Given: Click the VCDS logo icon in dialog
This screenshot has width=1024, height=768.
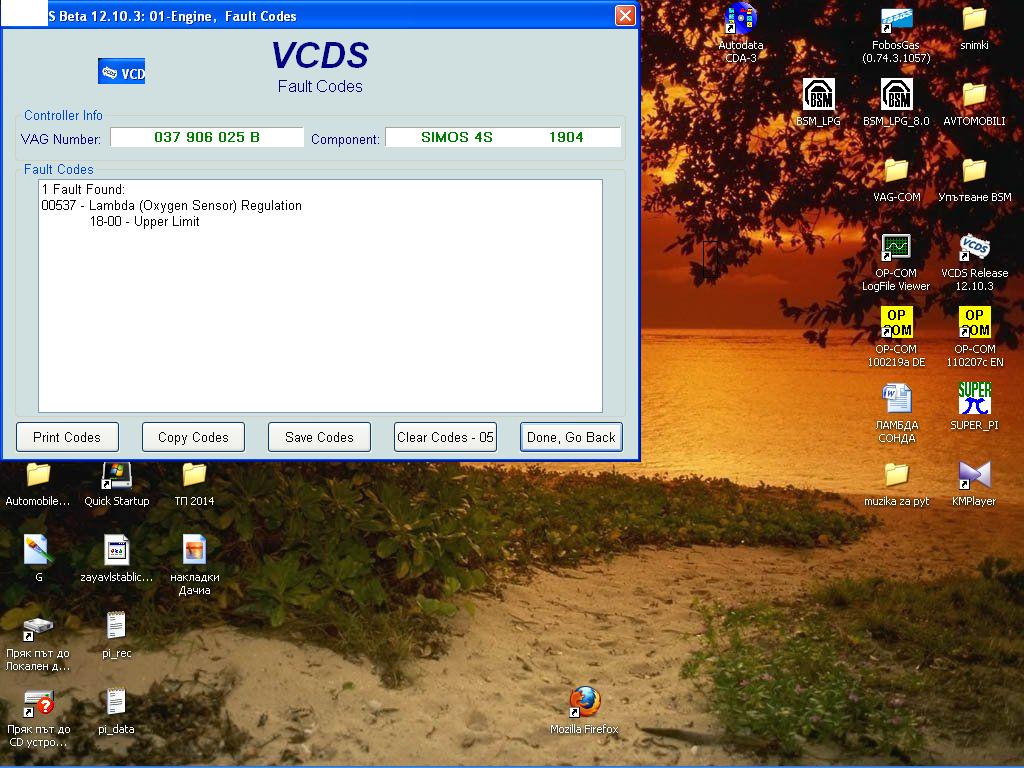Looking at the screenshot, I should point(121,72).
